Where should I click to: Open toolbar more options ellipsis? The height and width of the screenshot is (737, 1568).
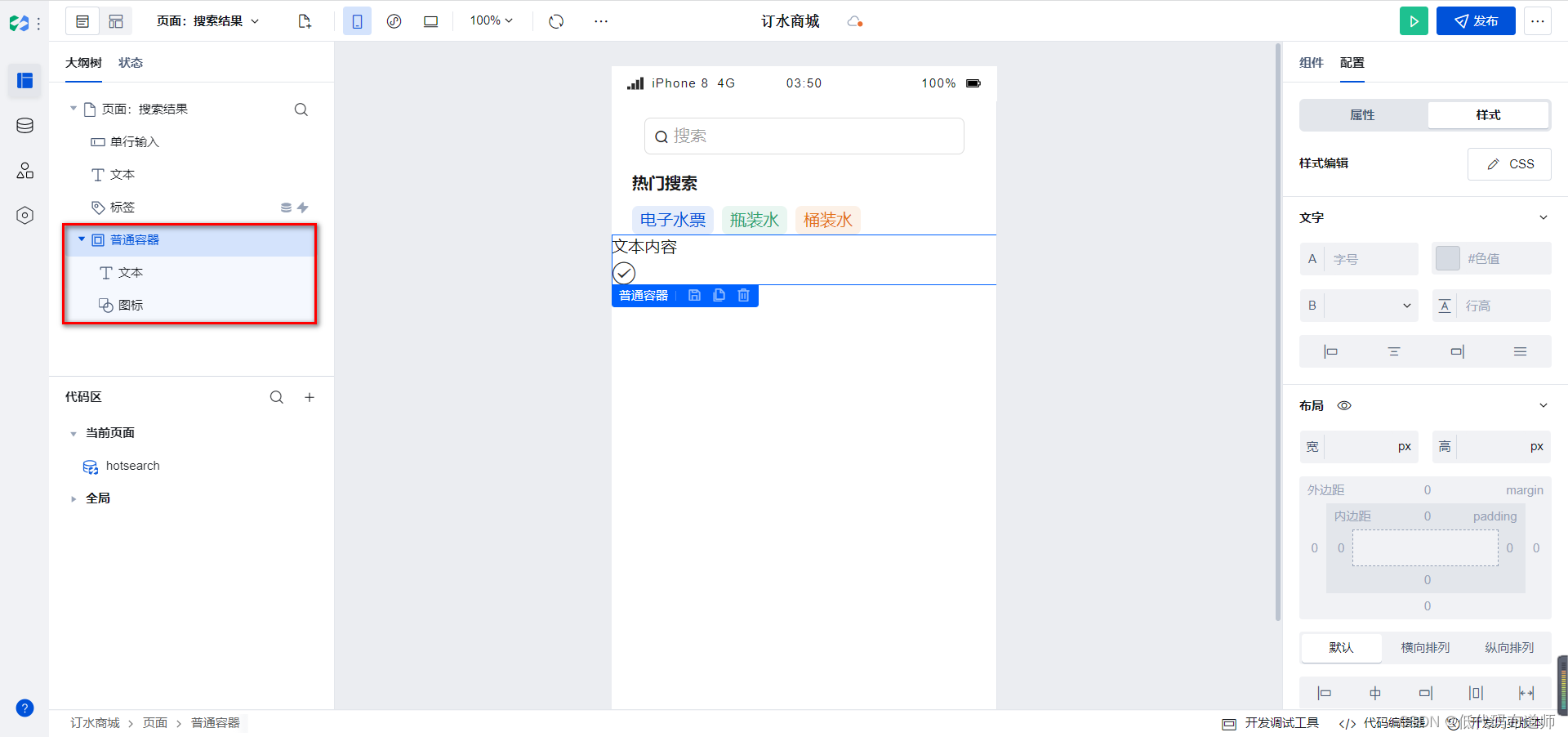[x=601, y=21]
